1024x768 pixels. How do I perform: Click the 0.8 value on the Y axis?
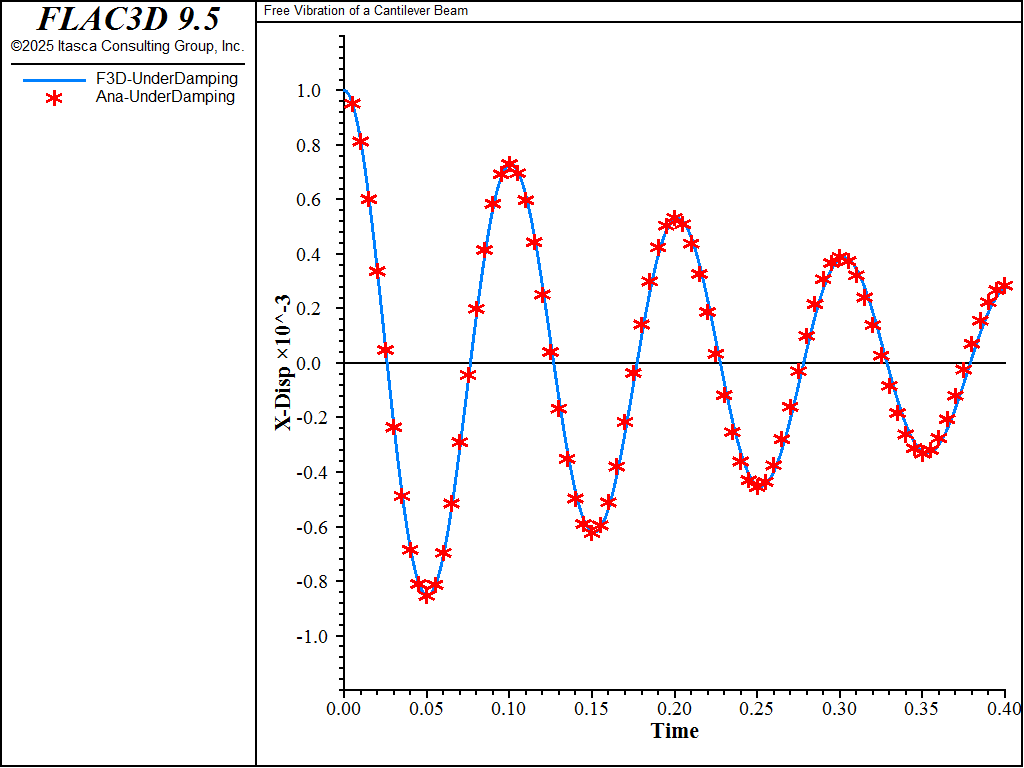(308, 145)
